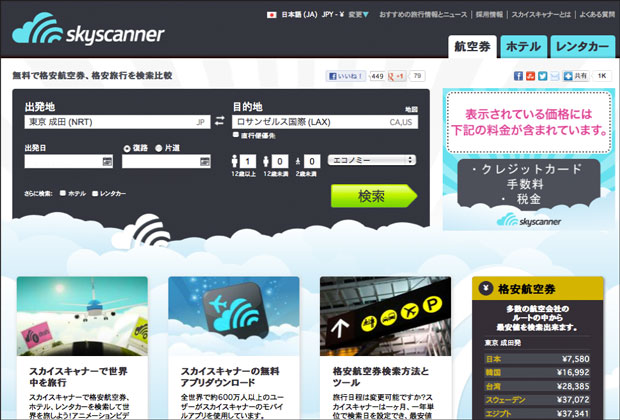Click the Skyscanner logo in the header
The width and height of the screenshot is (620, 420).
(88, 29)
